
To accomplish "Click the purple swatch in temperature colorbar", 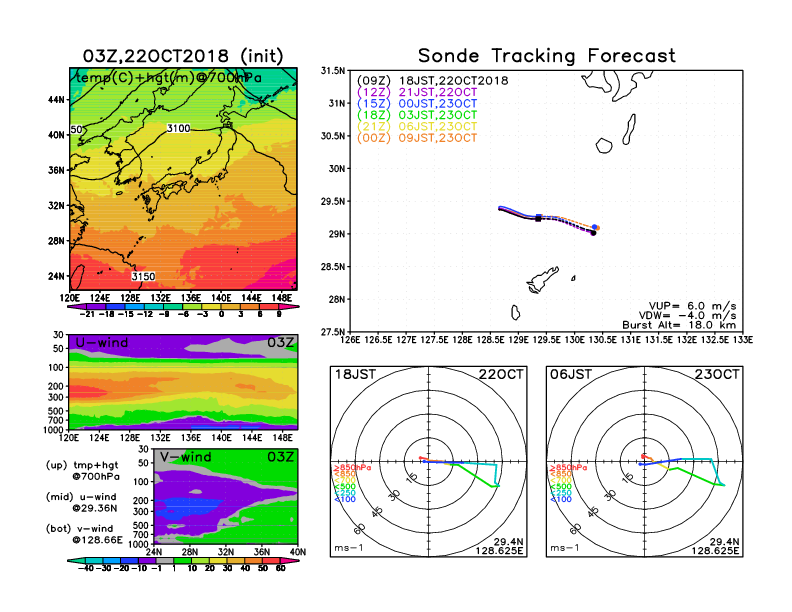I will point(96,306).
